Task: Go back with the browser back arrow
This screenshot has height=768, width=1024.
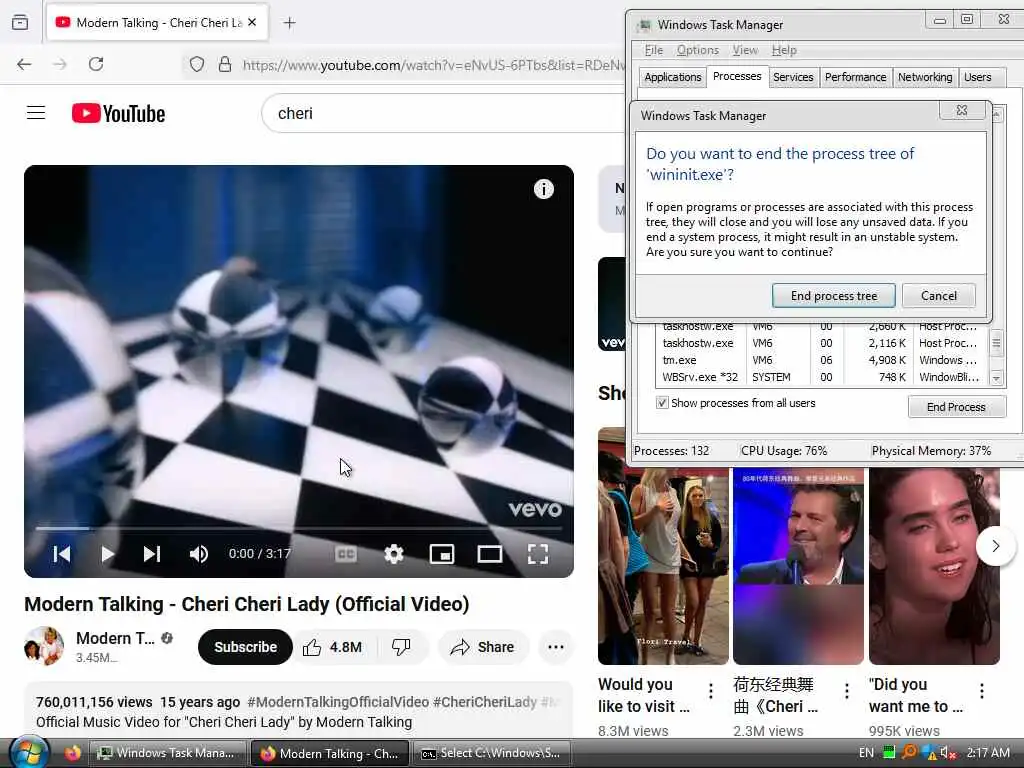Action: 24,64
